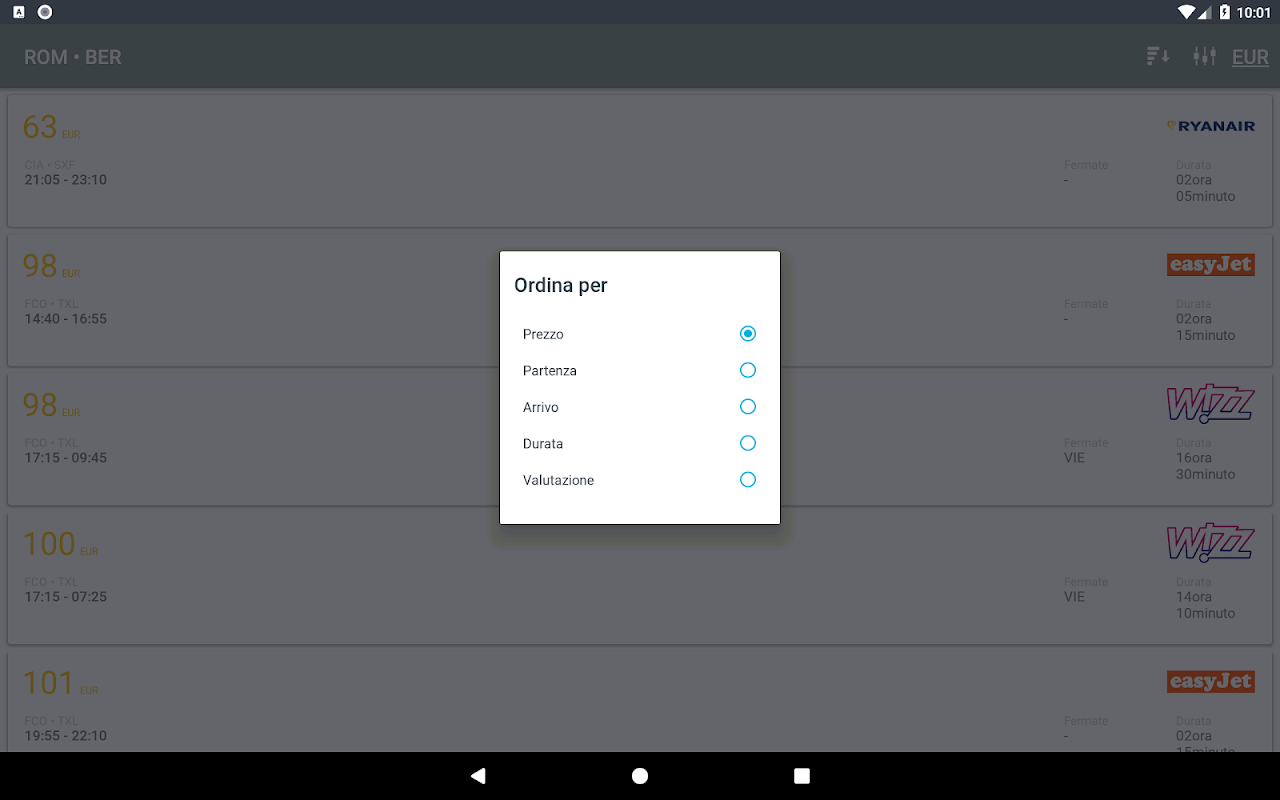Tap the 'A' notification icon in the status bar
The image size is (1280, 800).
tap(19, 12)
